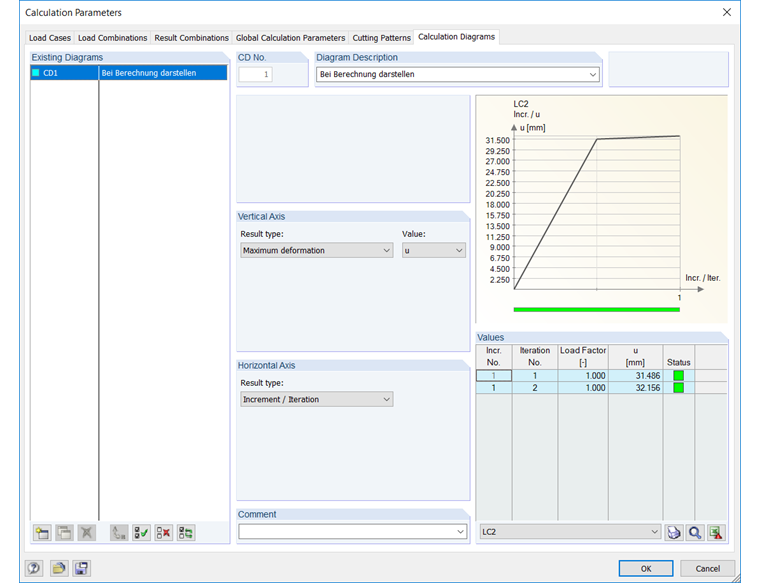Screen dimensions: 760x583
Task: Click the floppy disk save icon
Action: (81, 568)
